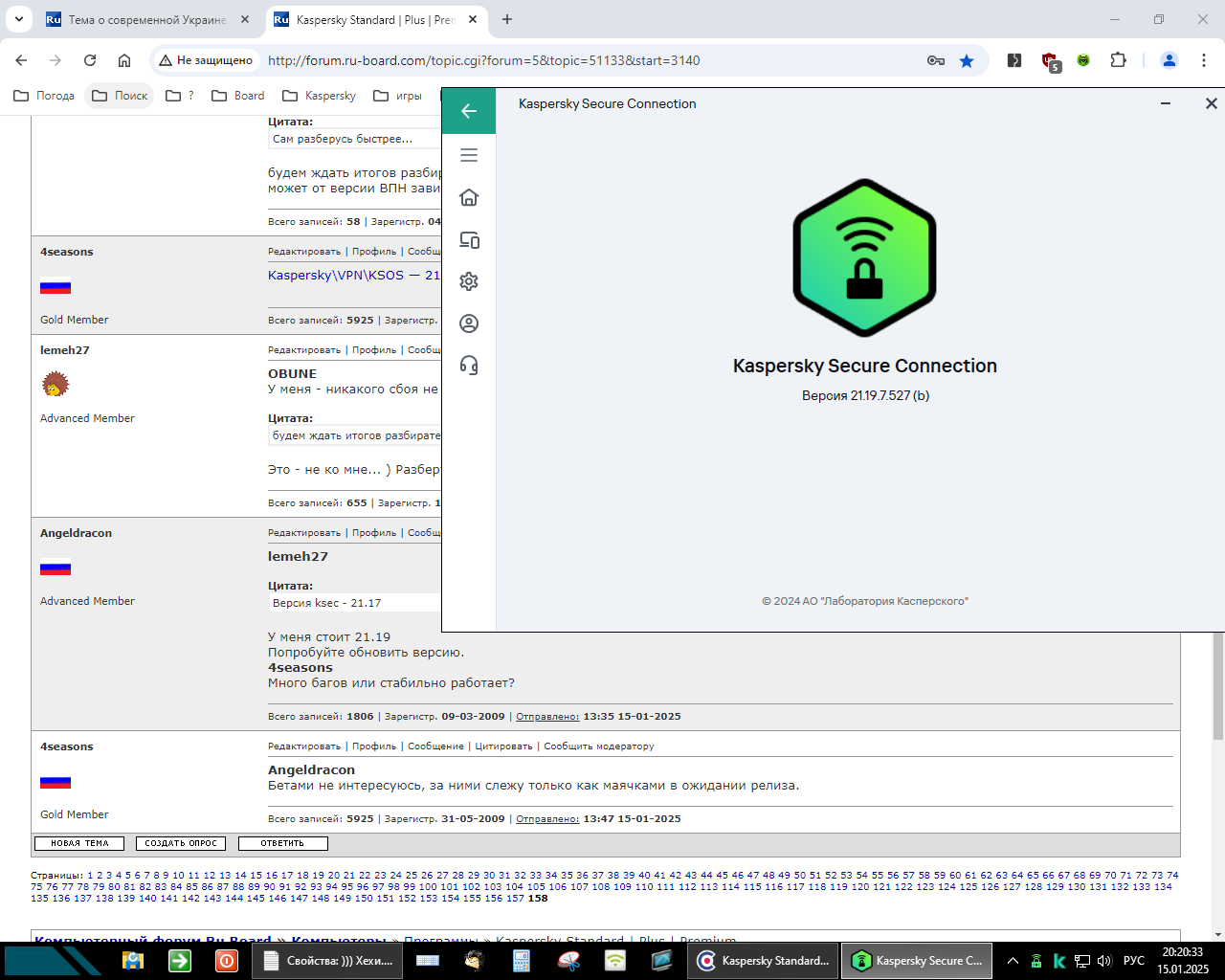Click username 'lemeh27' in the post author column
This screenshot has height=980, width=1225.
pyautogui.click(x=65, y=350)
